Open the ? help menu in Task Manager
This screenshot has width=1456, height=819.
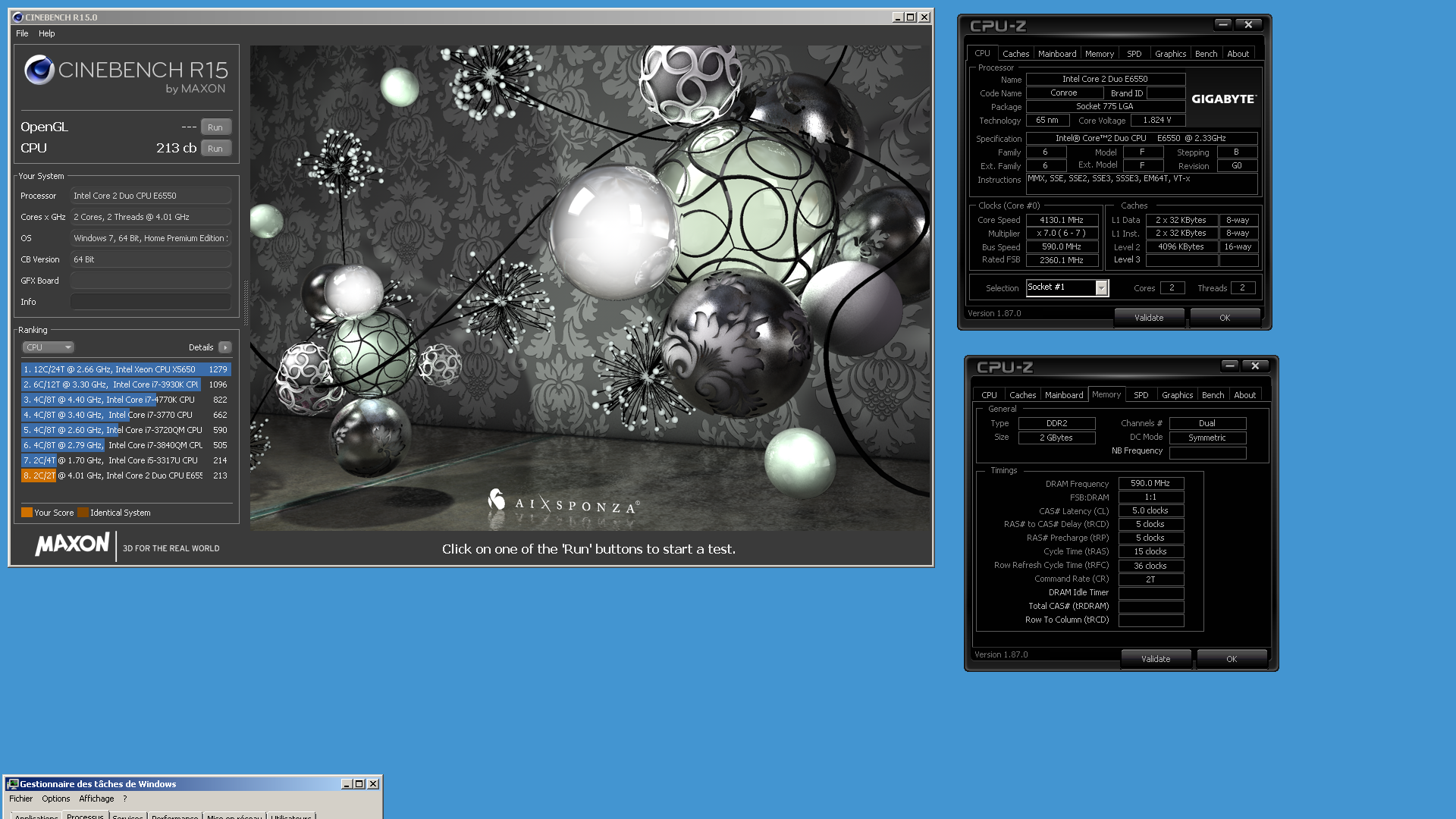pyautogui.click(x=125, y=799)
